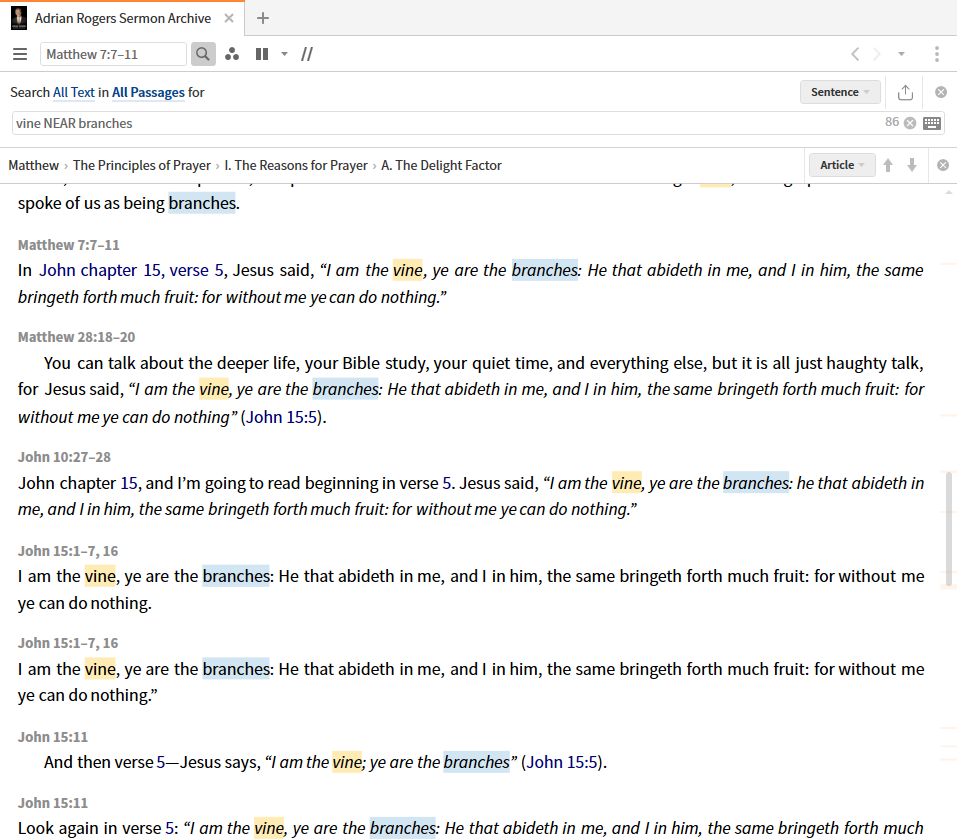Close the Adrian Rogers Sermon Archive tab

(x=229, y=18)
